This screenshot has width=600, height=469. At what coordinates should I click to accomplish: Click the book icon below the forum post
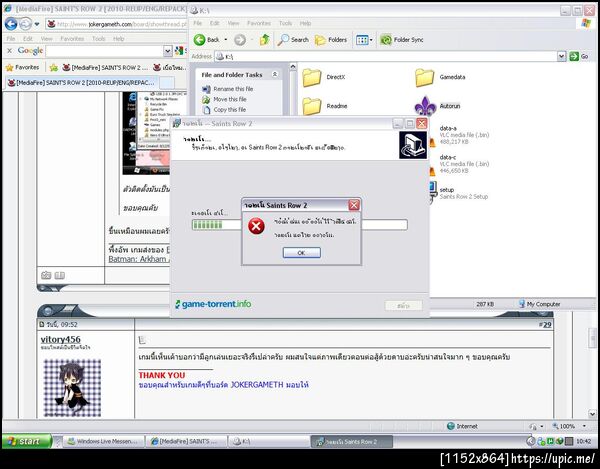pyautogui.click(x=60, y=275)
